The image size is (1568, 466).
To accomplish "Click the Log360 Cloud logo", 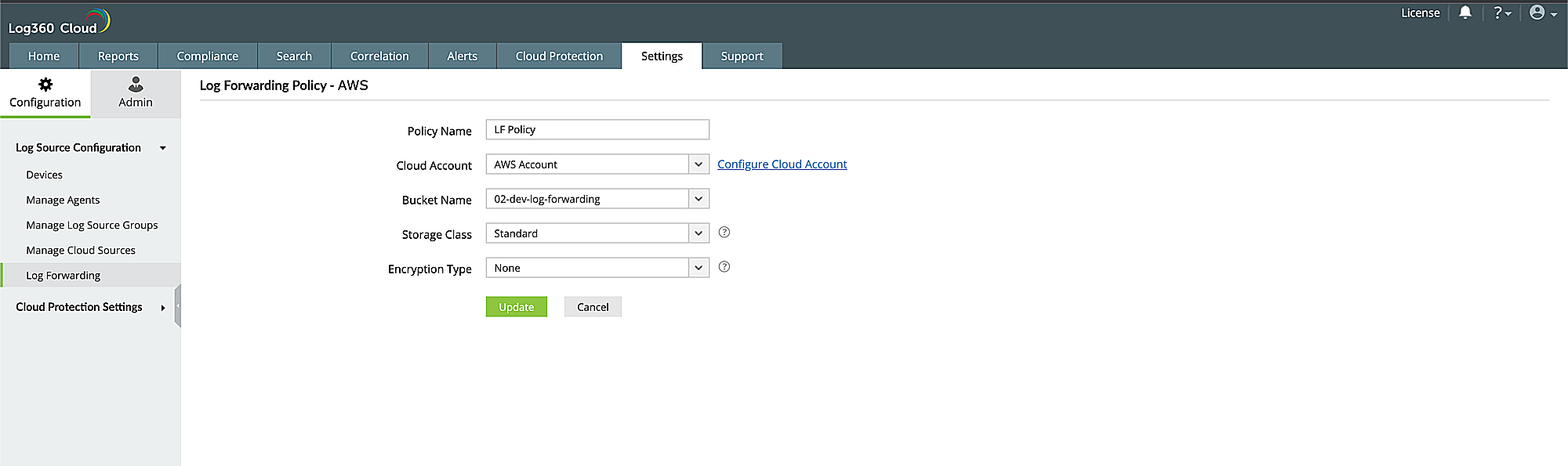I will [59, 23].
